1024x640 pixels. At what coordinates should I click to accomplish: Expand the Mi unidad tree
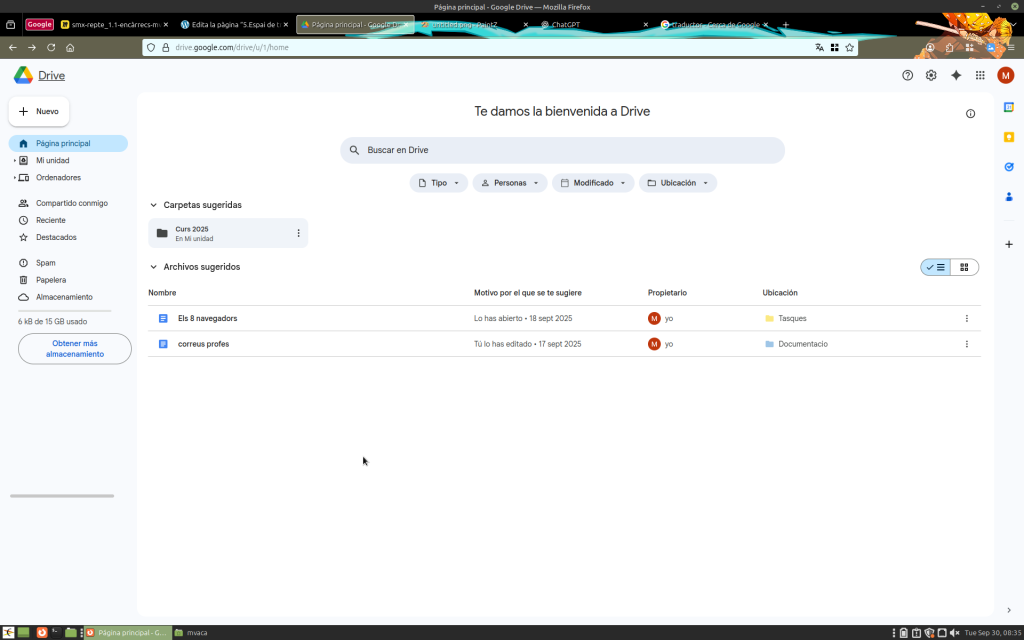tap(15, 160)
